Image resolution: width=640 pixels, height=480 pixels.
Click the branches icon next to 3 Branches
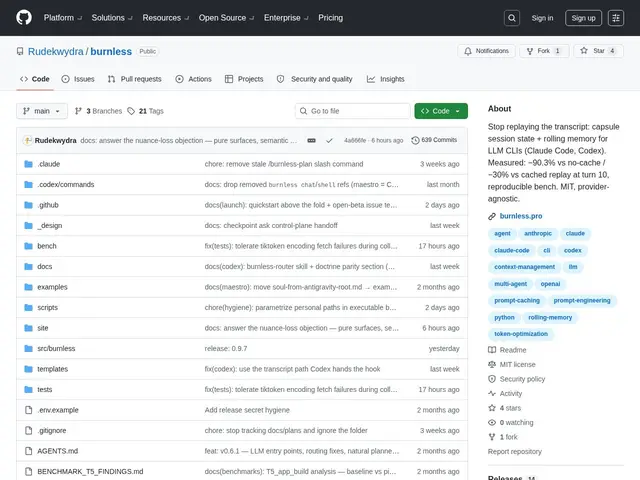pyautogui.click(x=78, y=111)
